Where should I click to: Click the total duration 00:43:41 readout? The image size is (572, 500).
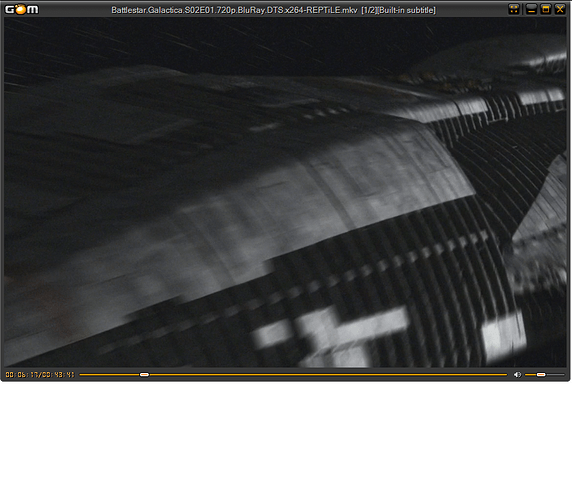[x=57, y=375]
